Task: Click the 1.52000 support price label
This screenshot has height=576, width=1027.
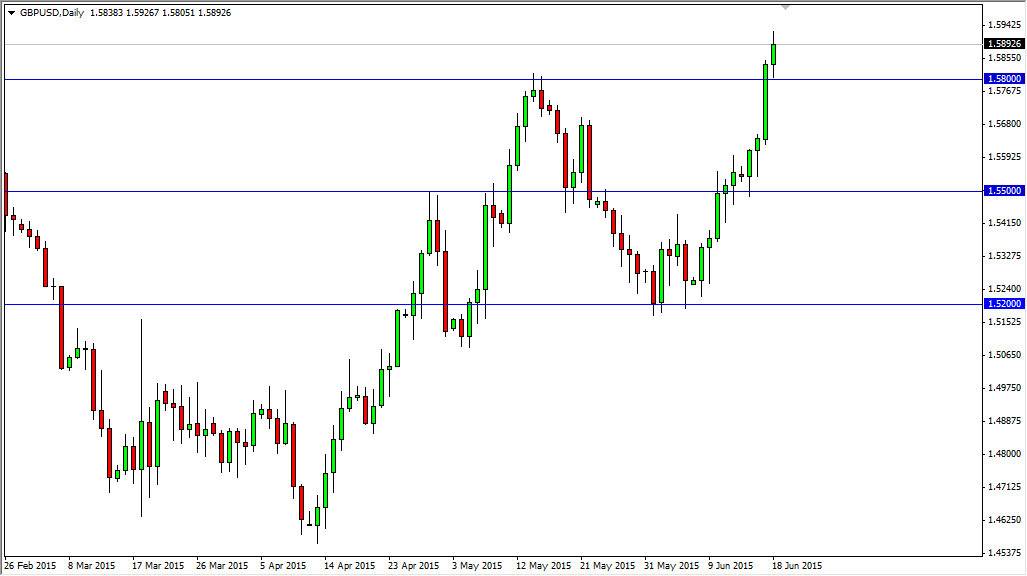Action: tap(1004, 302)
